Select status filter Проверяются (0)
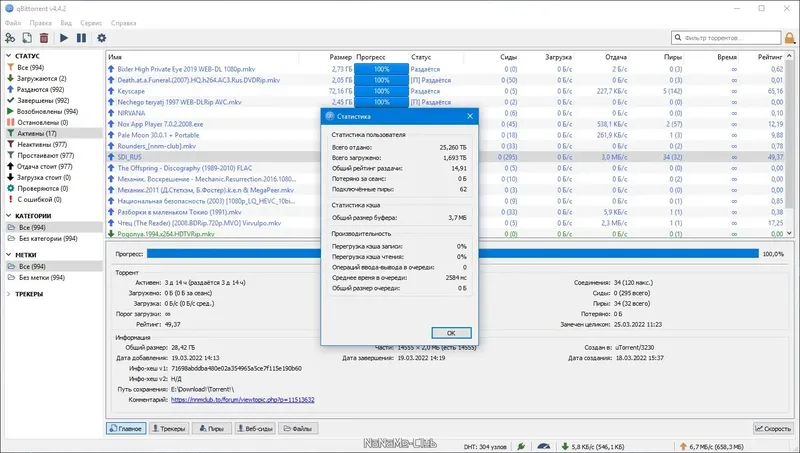Image resolution: width=800 pixels, height=453 pixels. click(42, 188)
